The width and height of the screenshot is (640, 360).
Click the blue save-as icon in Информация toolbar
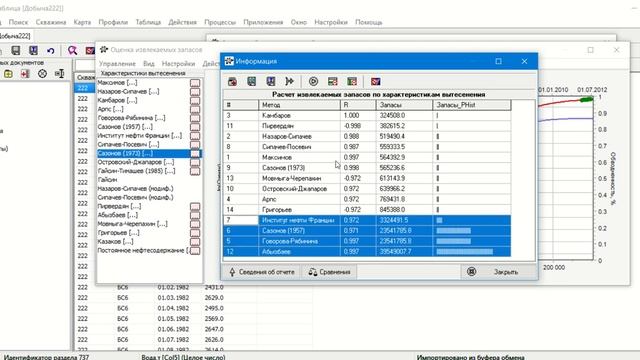tap(271, 82)
